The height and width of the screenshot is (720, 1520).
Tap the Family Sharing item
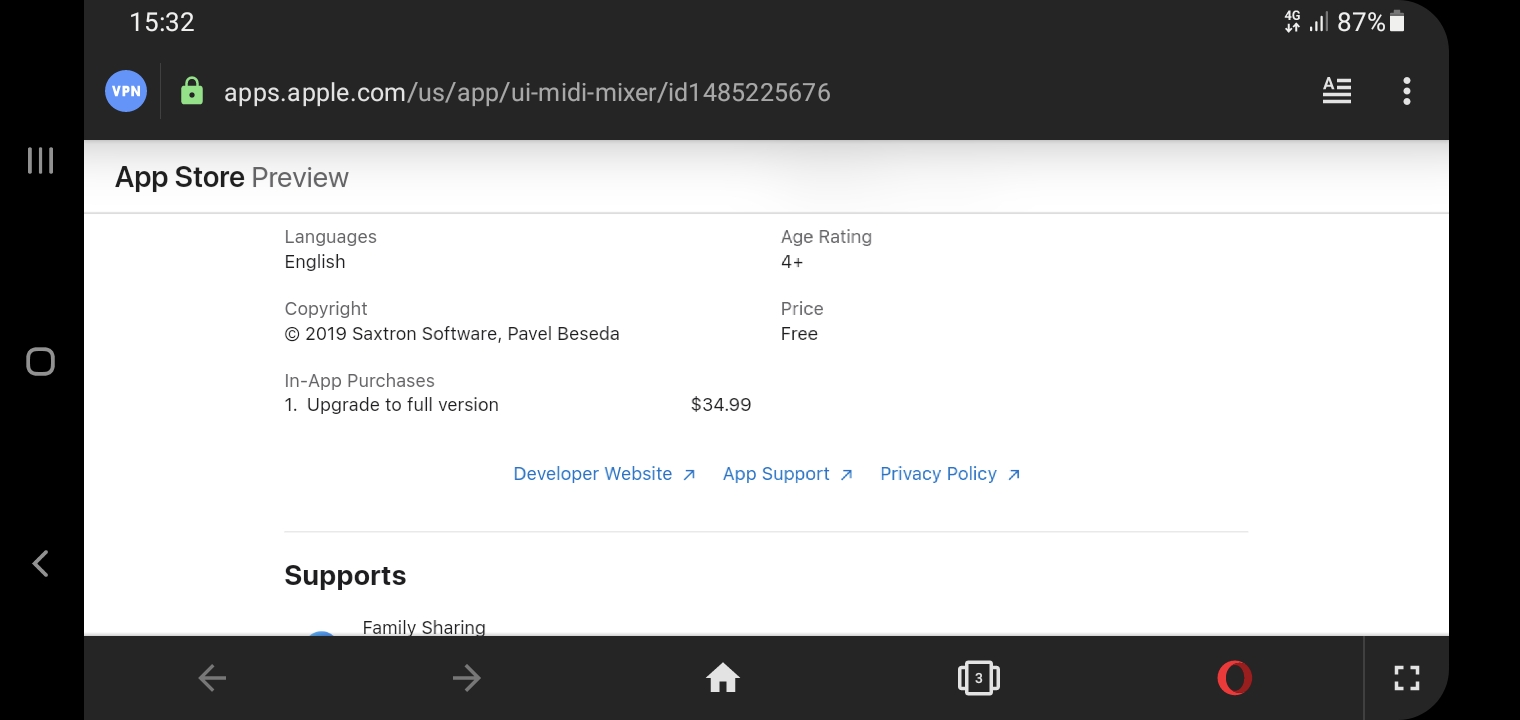tap(423, 627)
